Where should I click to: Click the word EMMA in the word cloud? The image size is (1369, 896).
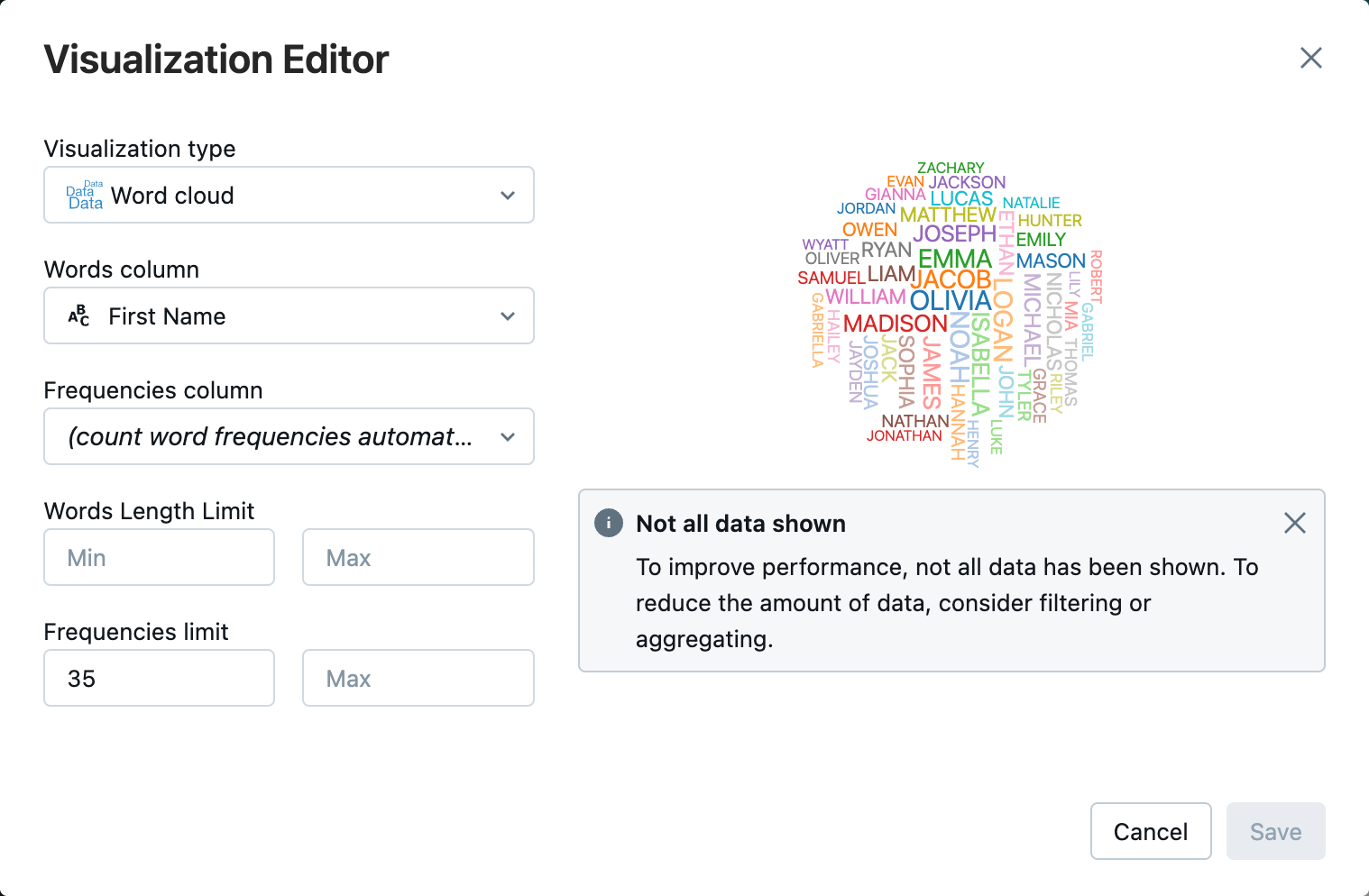(x=954, y=260)
